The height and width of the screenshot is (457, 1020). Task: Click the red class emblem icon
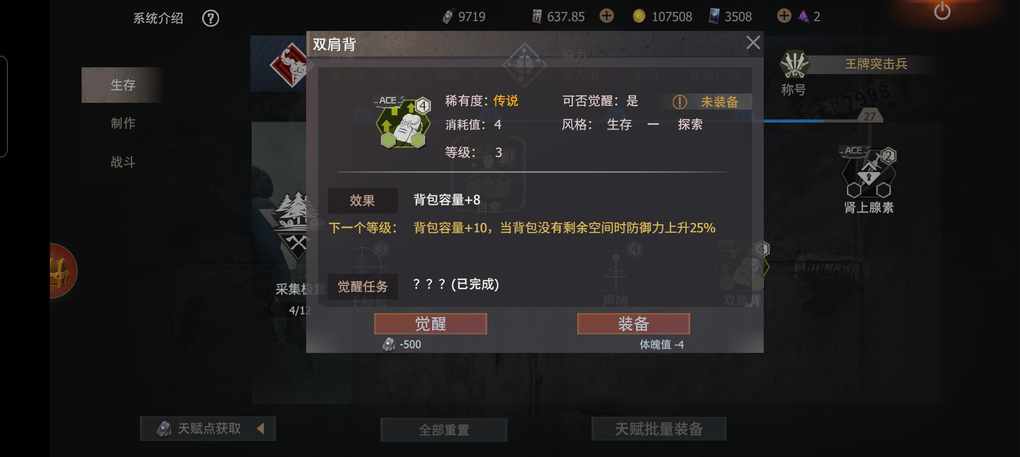click(x=289, y=64)
